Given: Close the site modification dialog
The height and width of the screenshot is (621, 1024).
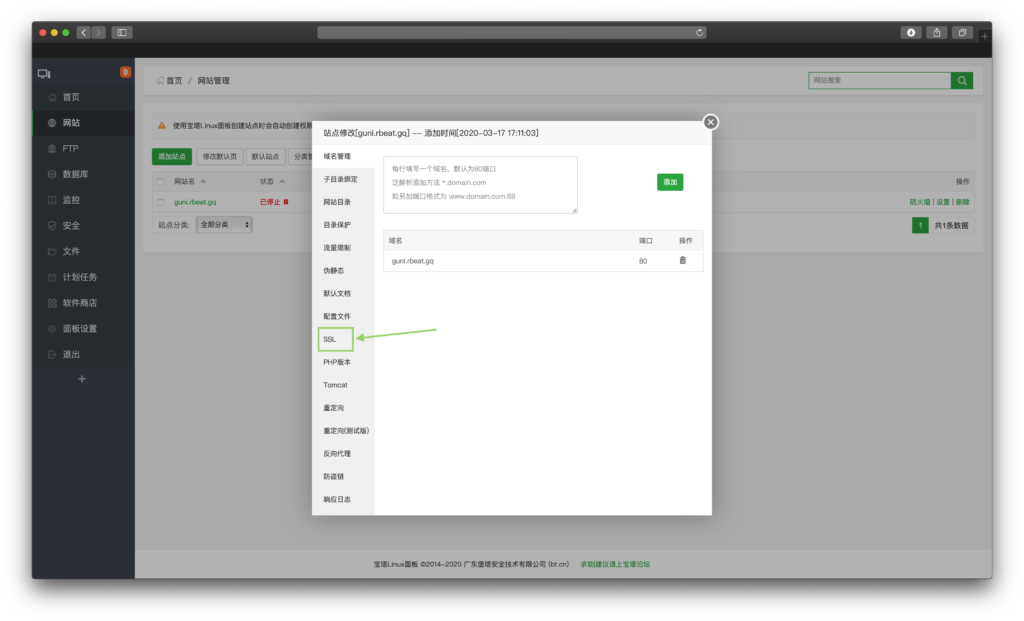Looking at the screenshot, I should [x=711, y=122].
